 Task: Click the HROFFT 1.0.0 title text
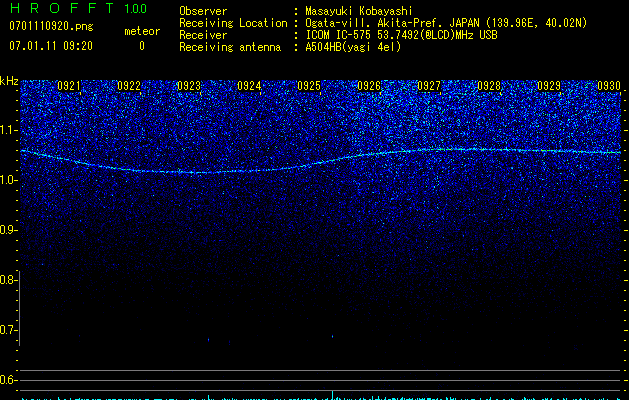click(79, 8)
